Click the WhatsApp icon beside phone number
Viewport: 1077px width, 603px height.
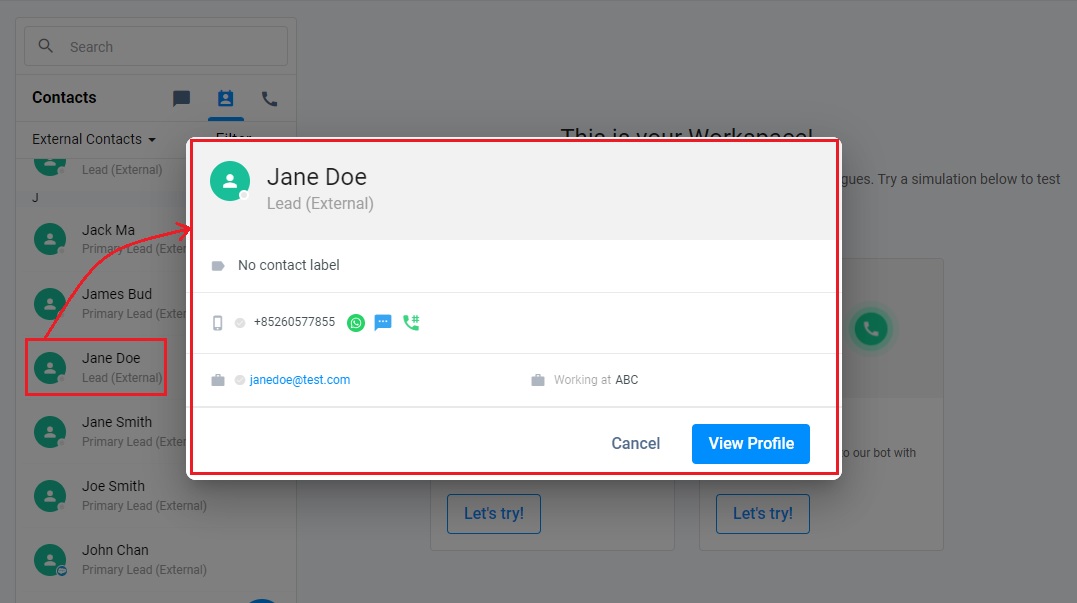point(356,323)
